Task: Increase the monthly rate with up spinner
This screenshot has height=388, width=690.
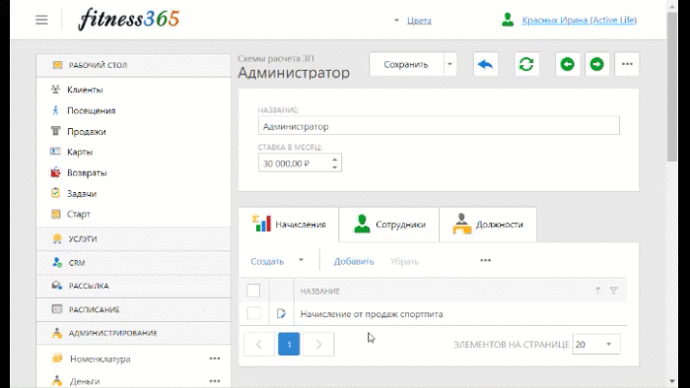Action: [x=335, y=159]
